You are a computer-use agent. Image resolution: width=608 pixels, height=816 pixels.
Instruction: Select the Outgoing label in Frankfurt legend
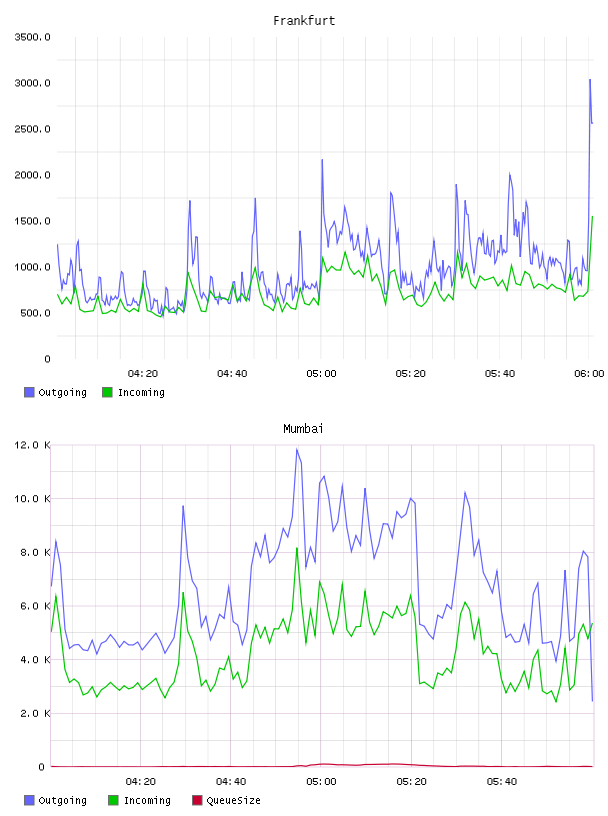[62, 392]
